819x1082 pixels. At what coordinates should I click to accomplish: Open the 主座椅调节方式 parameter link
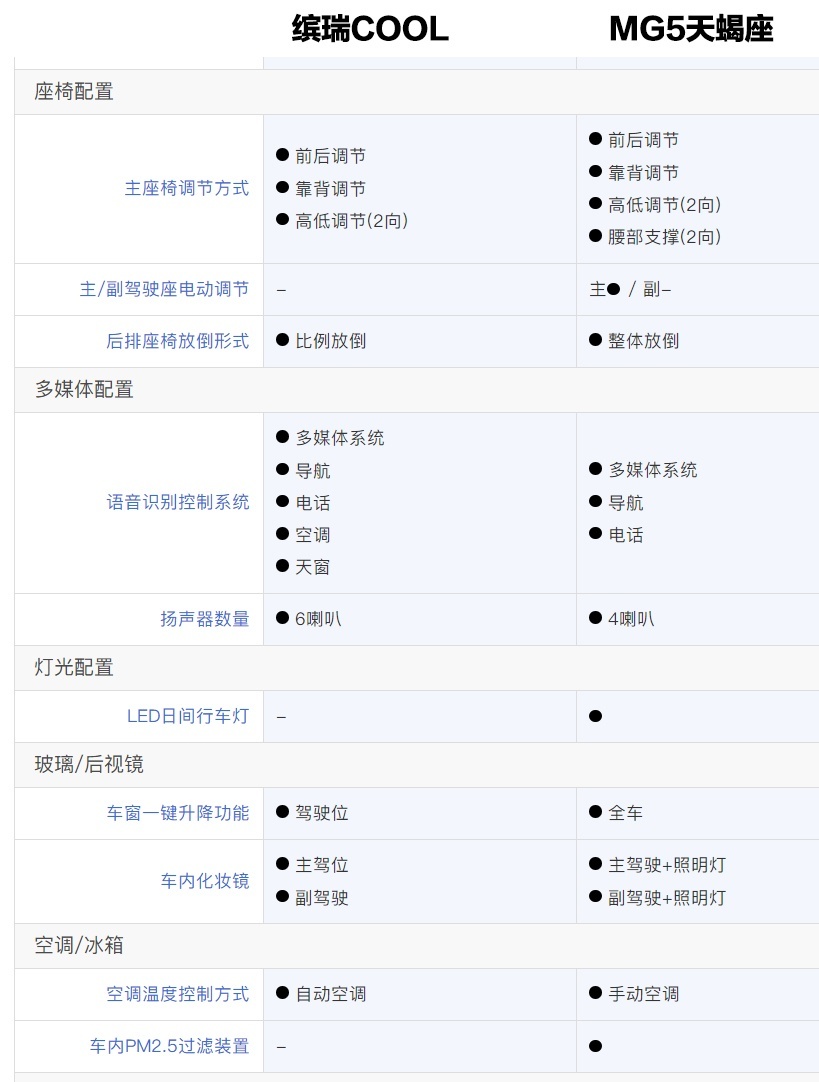tap(186, 188)
